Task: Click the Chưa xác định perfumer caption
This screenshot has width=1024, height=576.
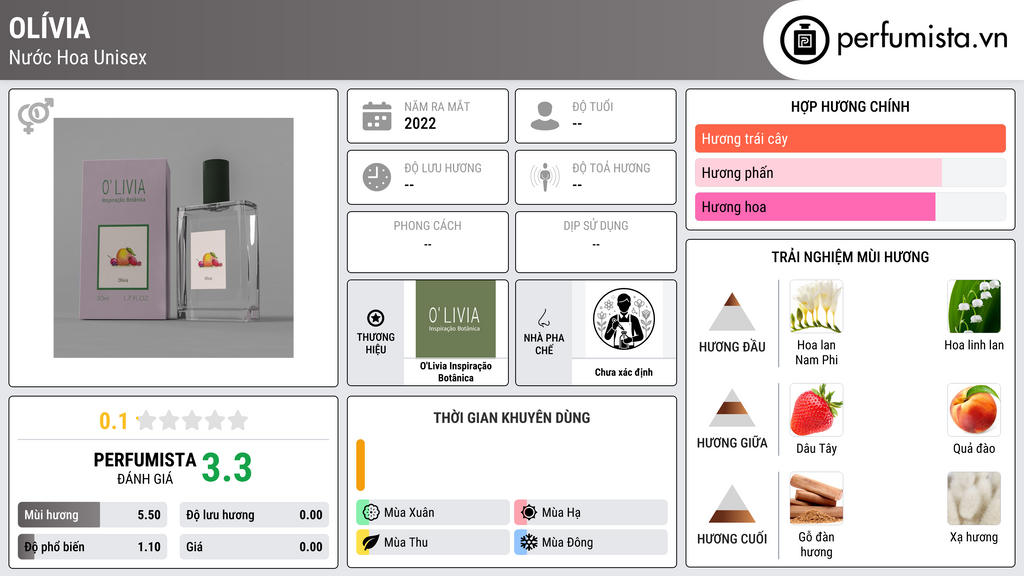Action: coord(624,372)
